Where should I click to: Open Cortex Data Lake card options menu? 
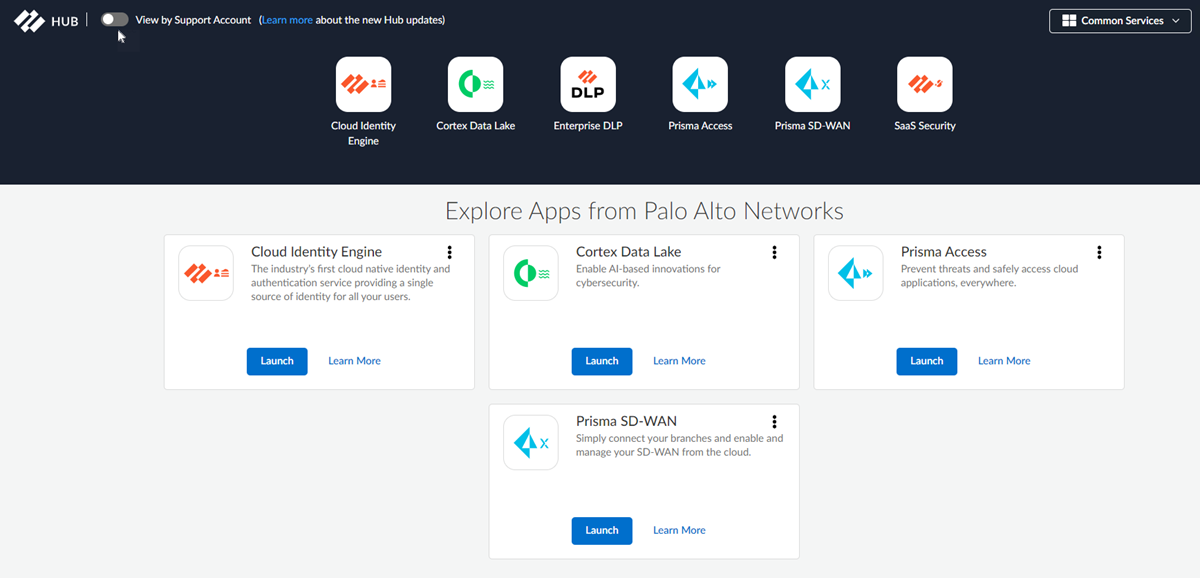click(774, 253)
